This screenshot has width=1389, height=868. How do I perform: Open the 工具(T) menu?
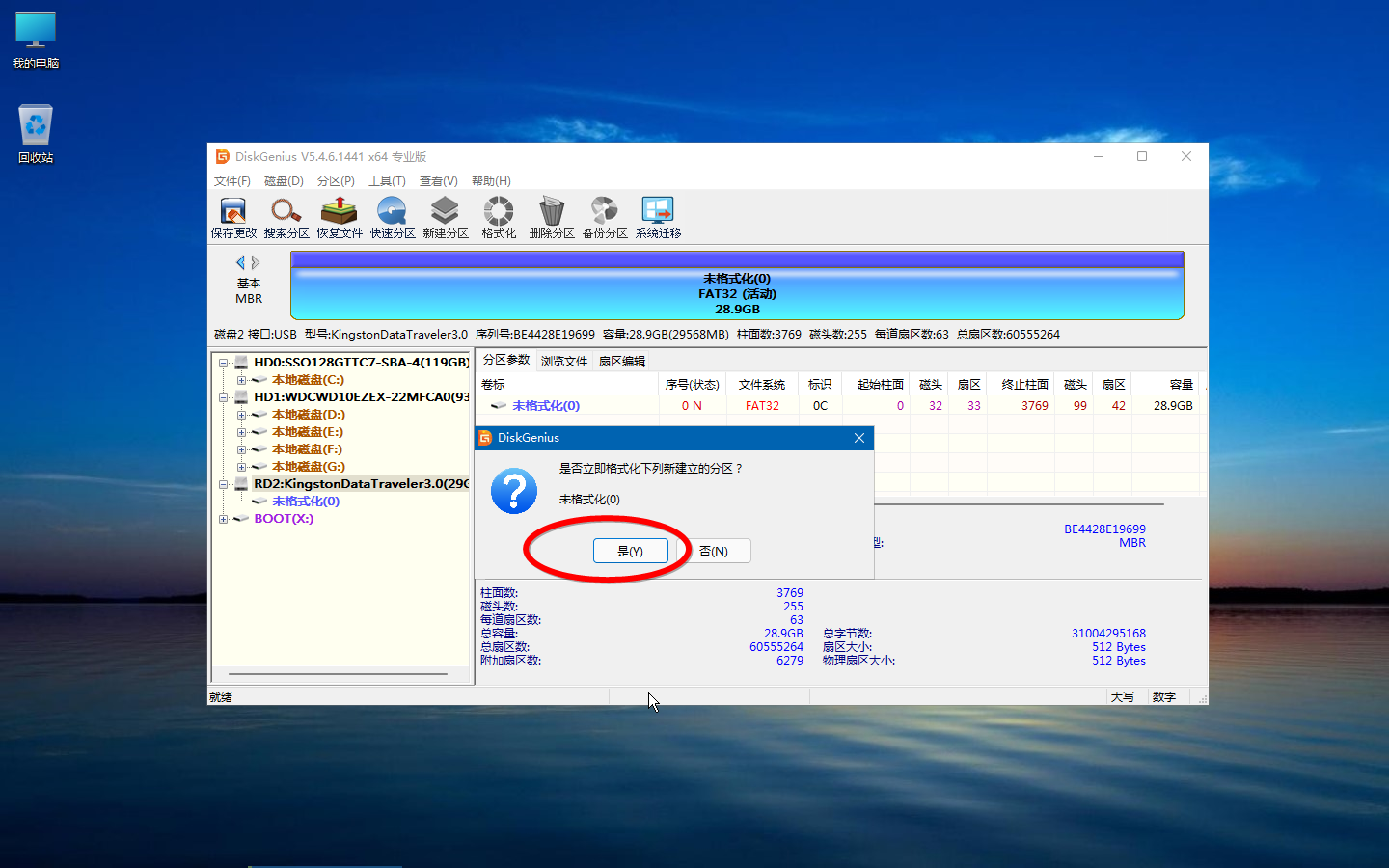pos(387,181)
